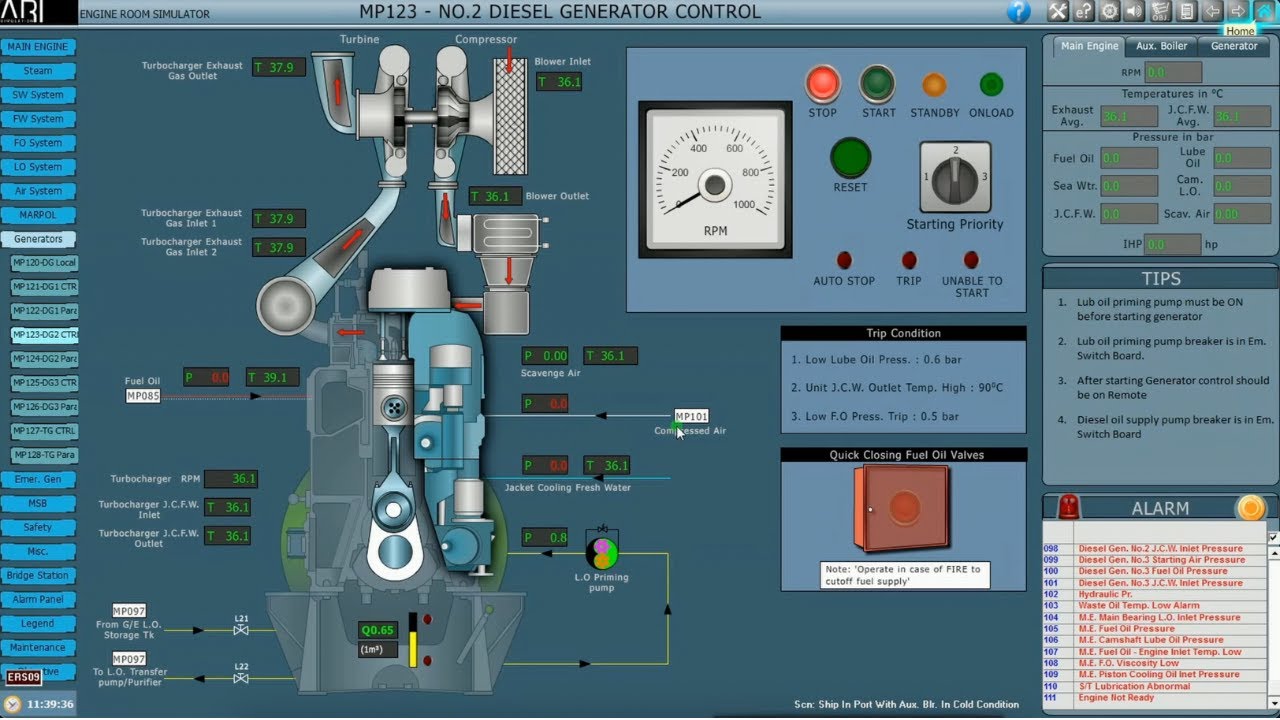Start the L.O Priming pump
The image size is (1280, 720).
click(602, 551)
